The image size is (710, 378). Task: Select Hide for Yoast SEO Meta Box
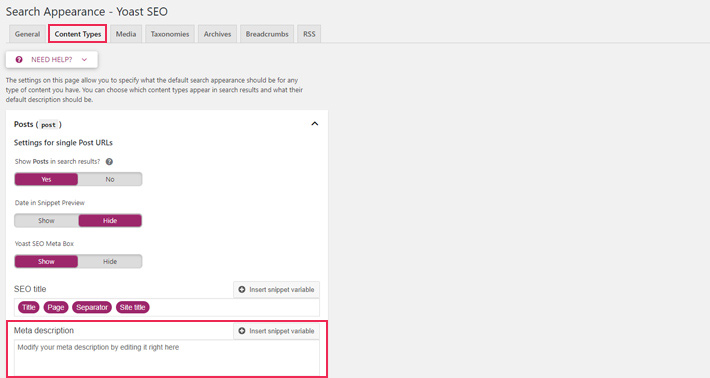[x=110, y=262]
